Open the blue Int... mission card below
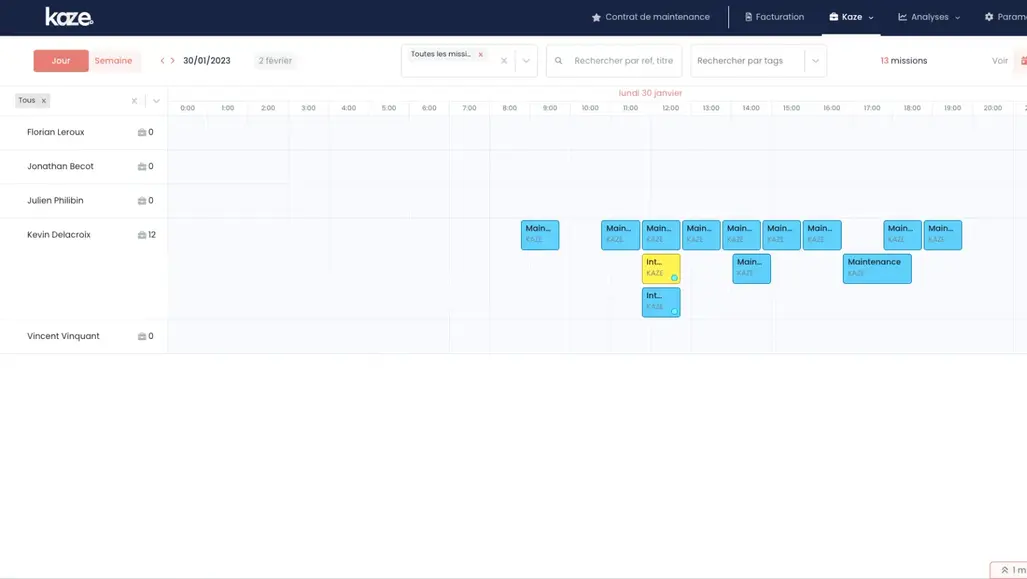Screen dimensions: 1027x579 click(x=661, y=302)
